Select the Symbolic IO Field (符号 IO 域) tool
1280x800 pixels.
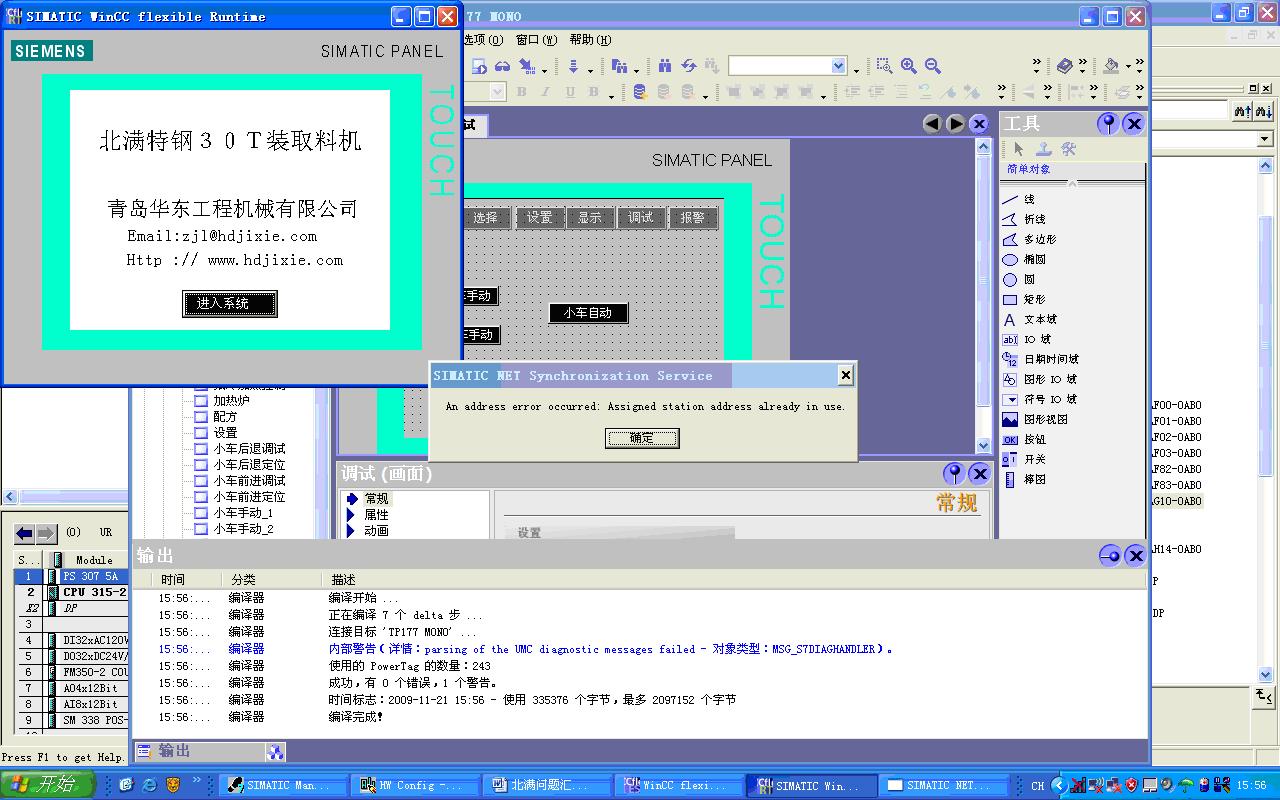coord(1039,399)
